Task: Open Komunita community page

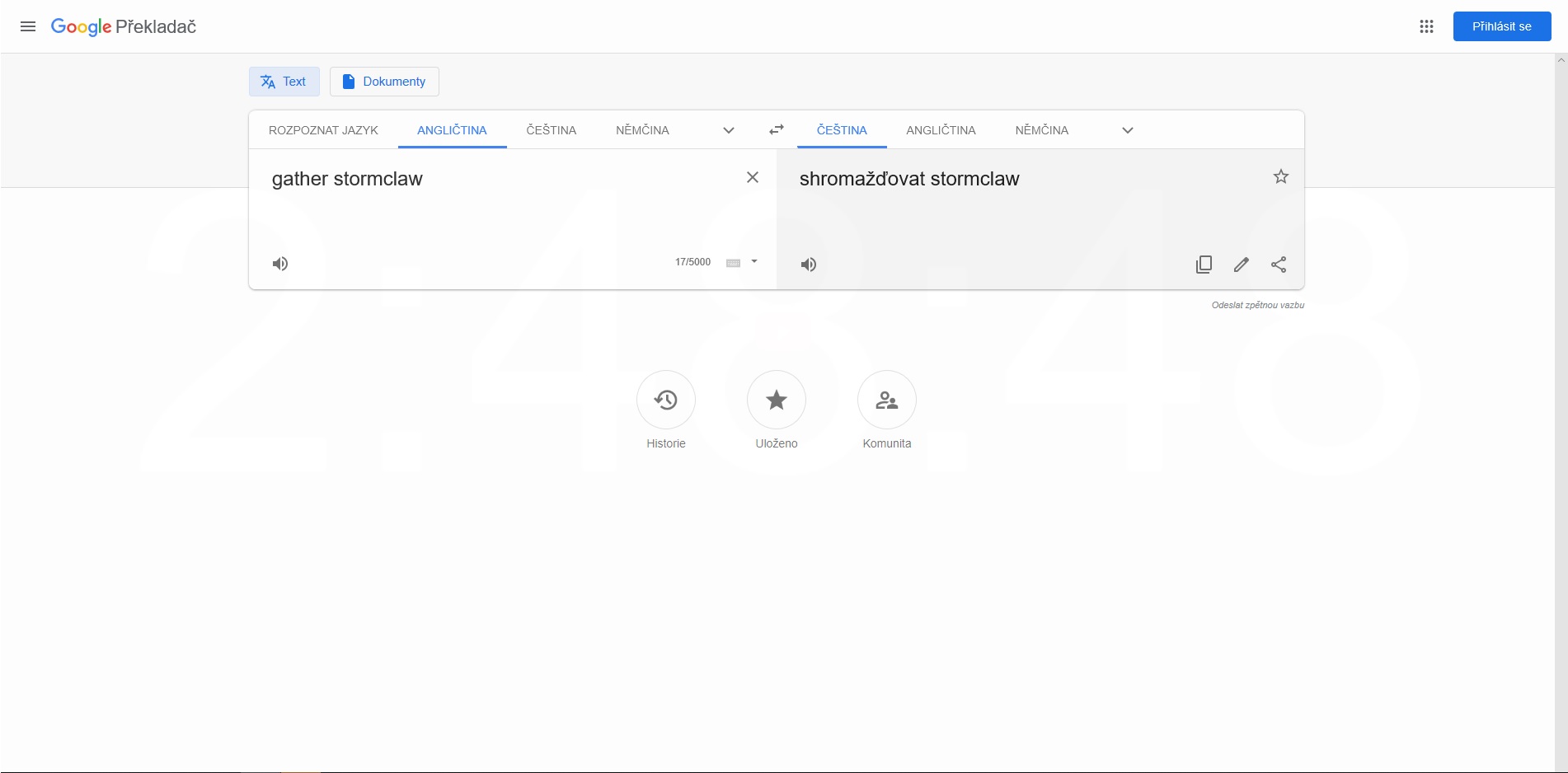Action: tap(887, 410)
